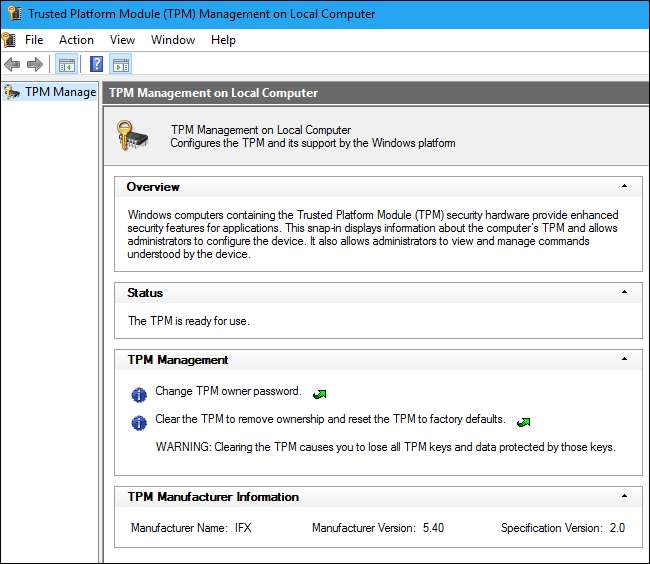Collapse the Overview section

[624, 187]
